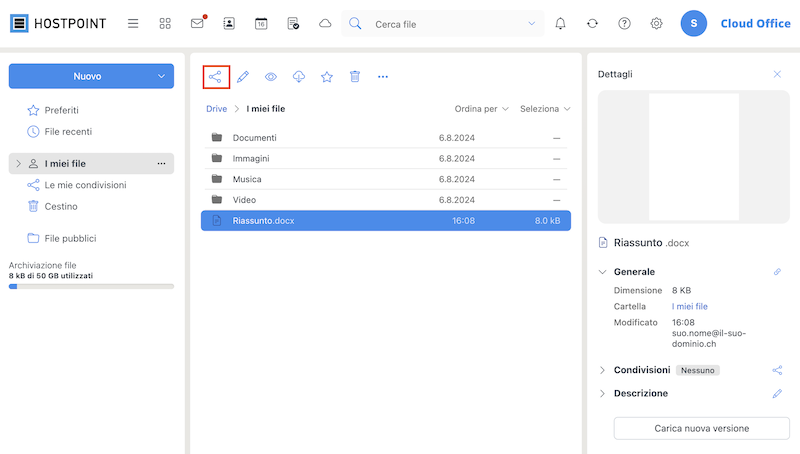Viewport: 800px width, 454px height.
Task: Open the Drive cloud icon
Action: coord(325,23)
